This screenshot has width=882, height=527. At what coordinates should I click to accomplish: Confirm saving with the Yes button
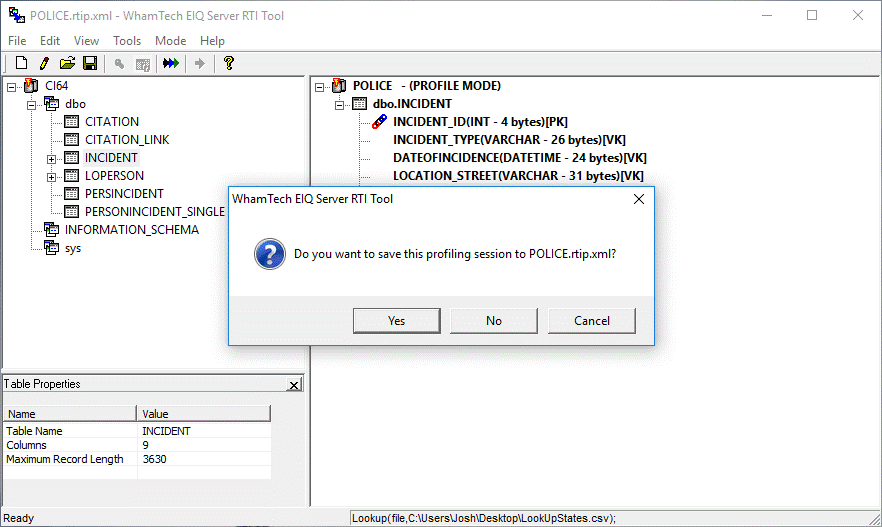[x=397, y=321]
